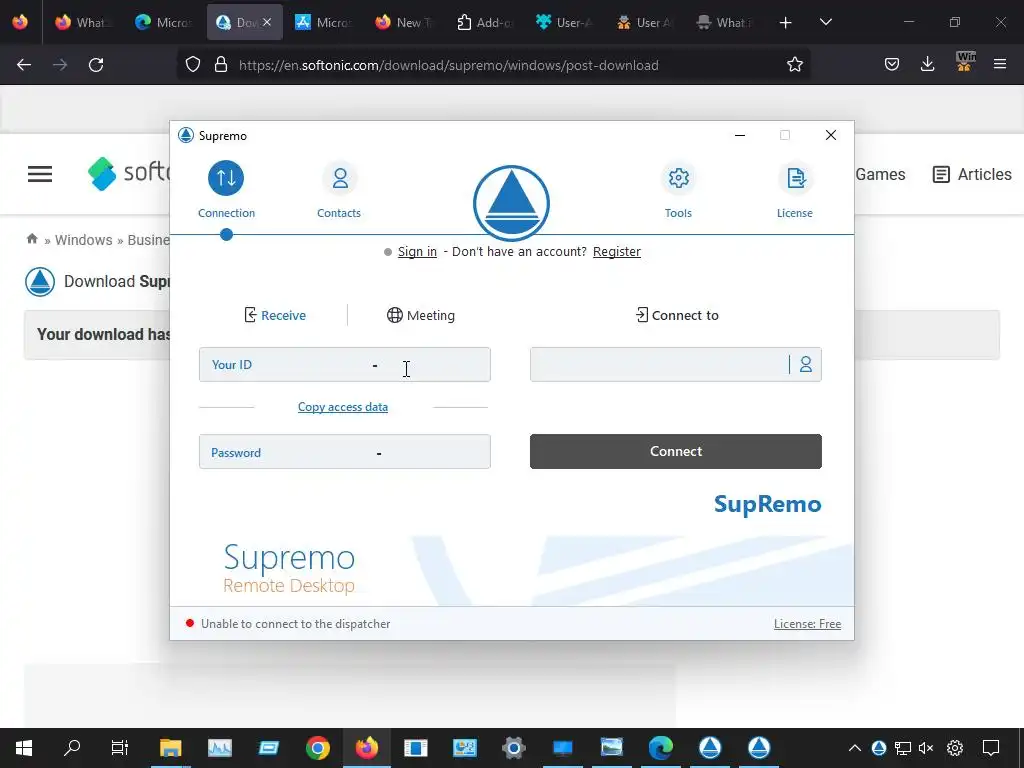Switch to the 'Add-o' browser tab

[485, 23]
